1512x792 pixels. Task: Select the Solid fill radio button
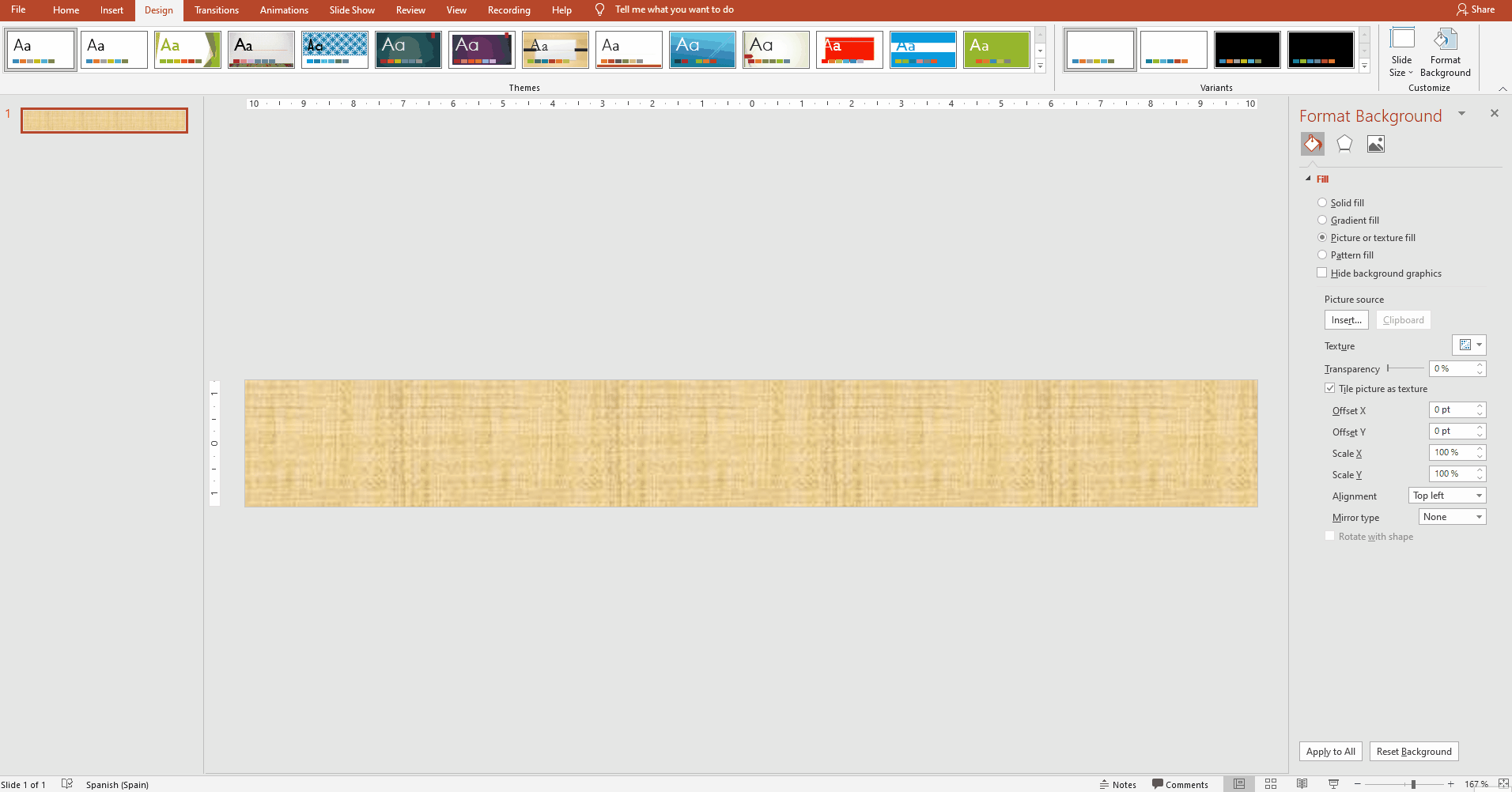click(1322, 203)
